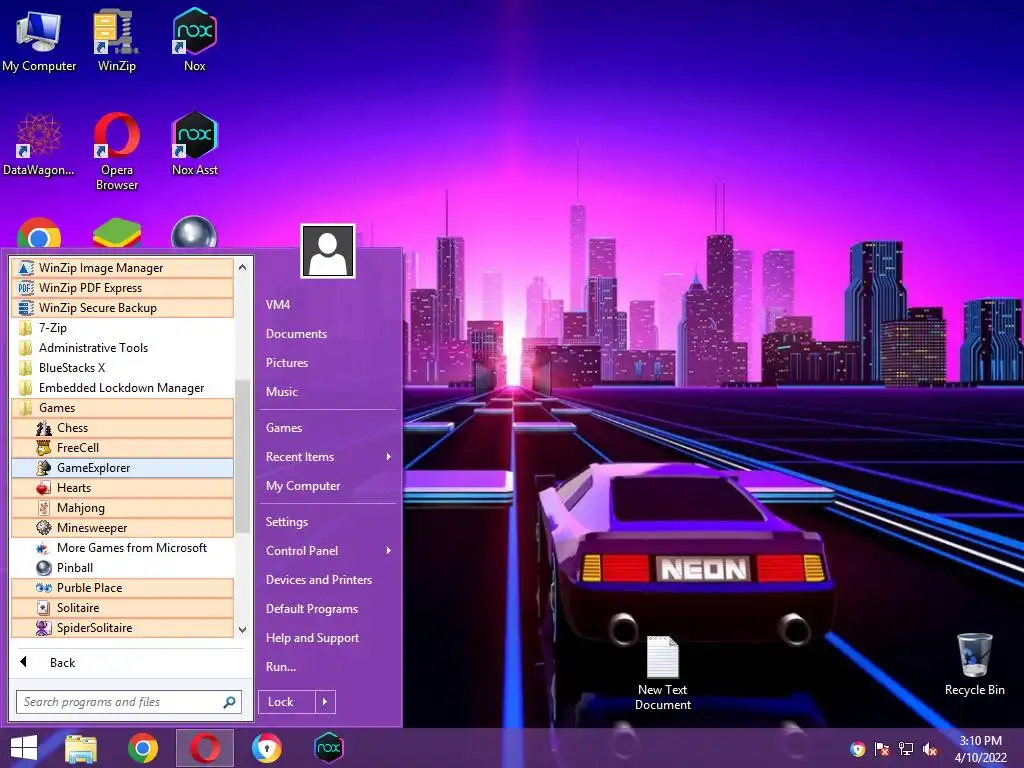Image resolution: width=1024 pixels, height=768 pixels.
Task: Click the taskbar clock showing 3:10 PM
Action: pyautogui.click(x=980, y=749)
